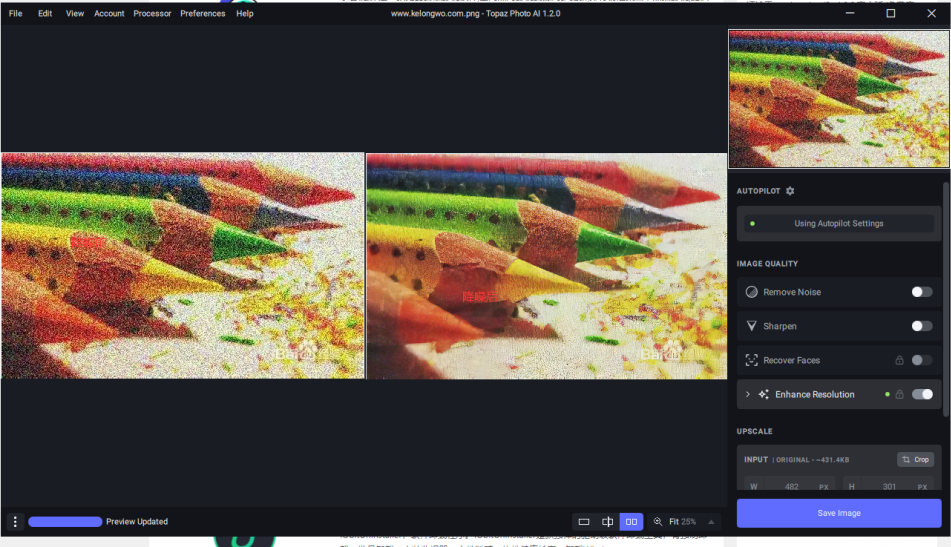Open Using Autopilot Settings panel

pos(839,224)
